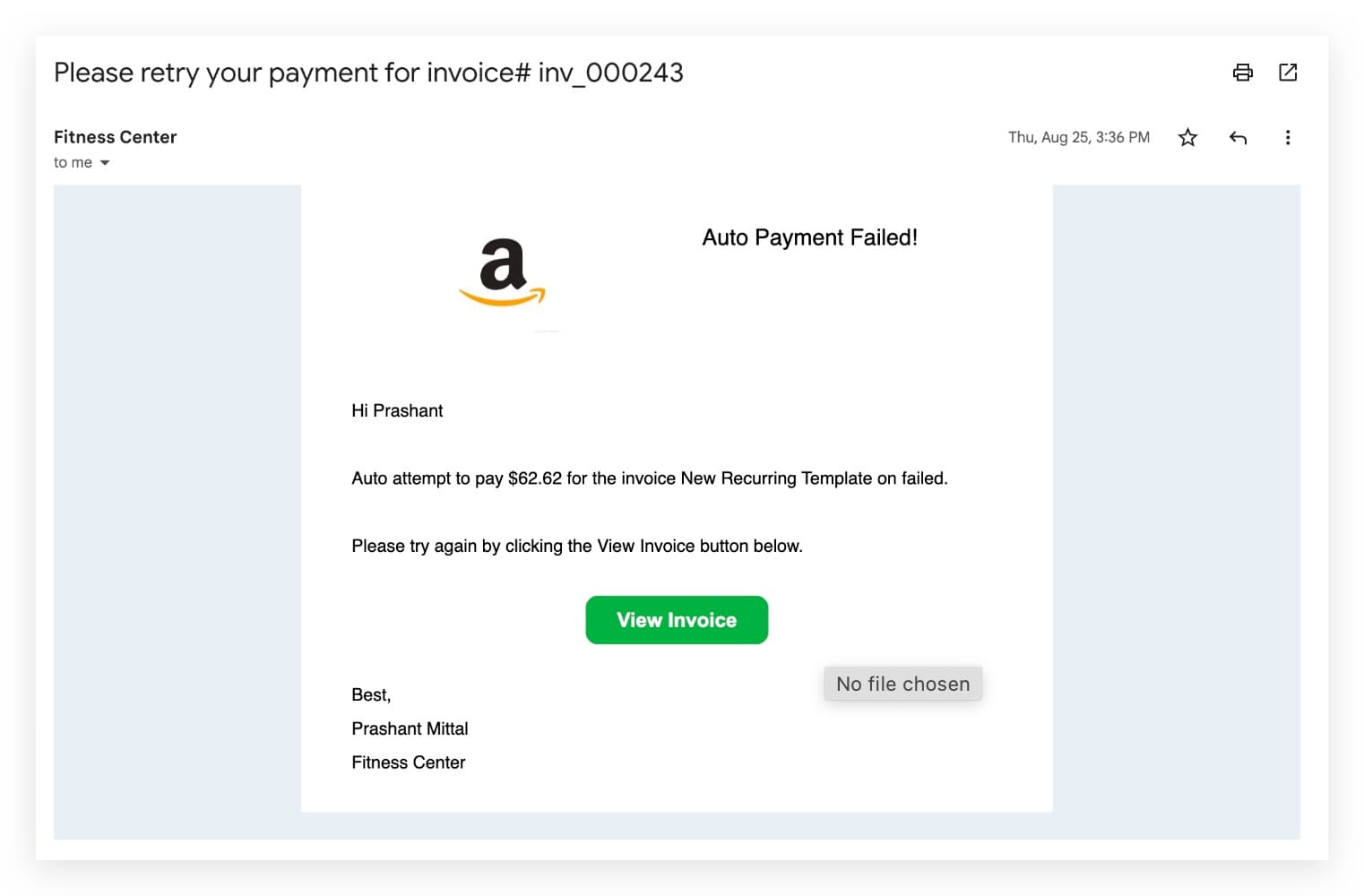Click the Auto Payment Failed heading

[809, 237]
